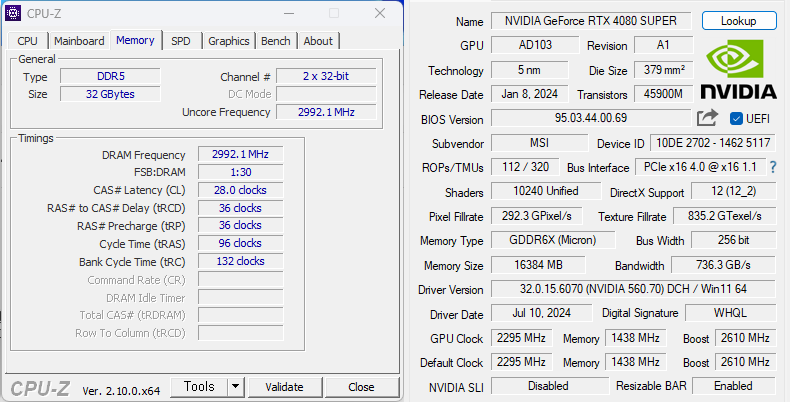
Task: Open the Mainboard tab
Action: [79, 41]
